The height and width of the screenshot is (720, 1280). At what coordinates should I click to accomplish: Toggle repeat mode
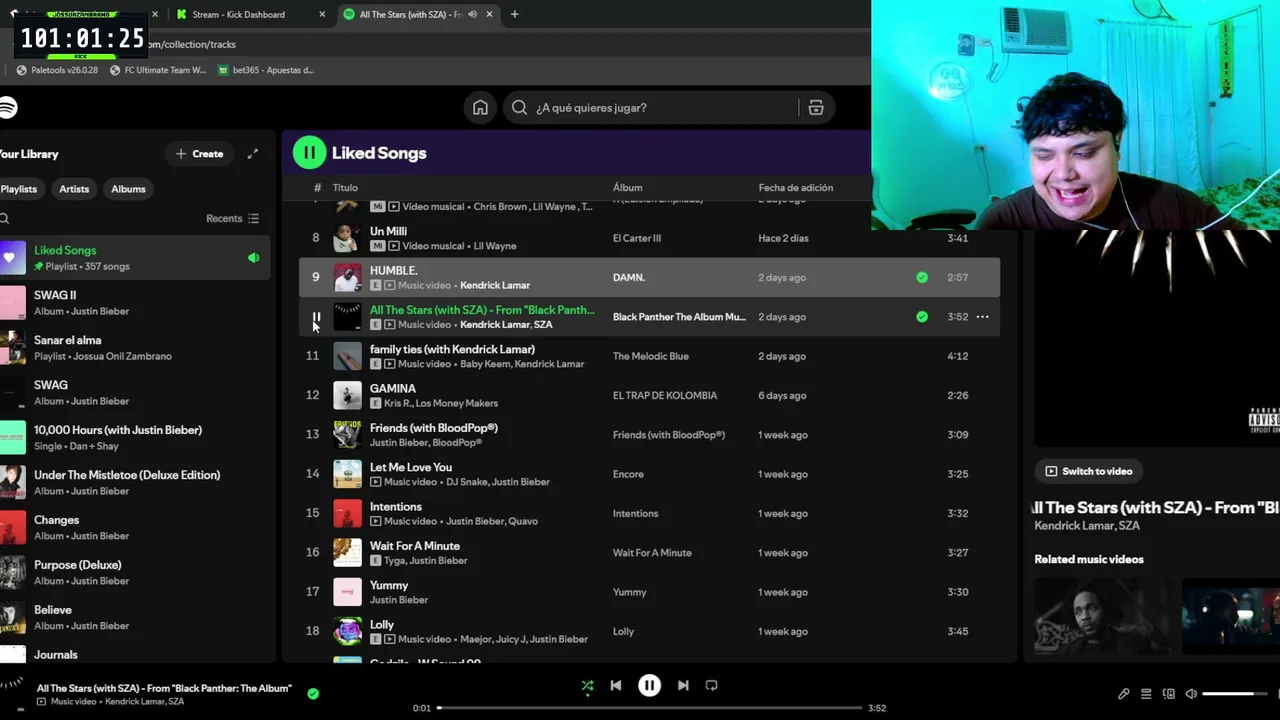711,686
